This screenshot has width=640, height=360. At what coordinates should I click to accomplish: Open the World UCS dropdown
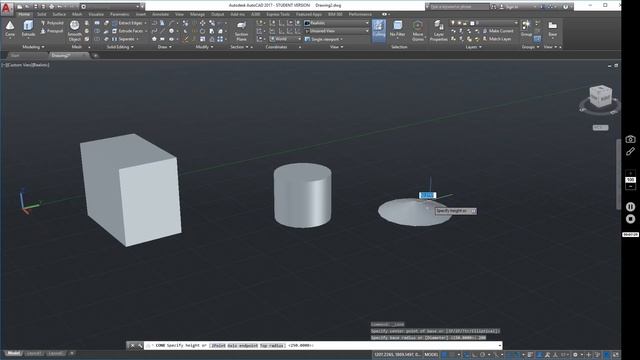(x=285, y=39)
